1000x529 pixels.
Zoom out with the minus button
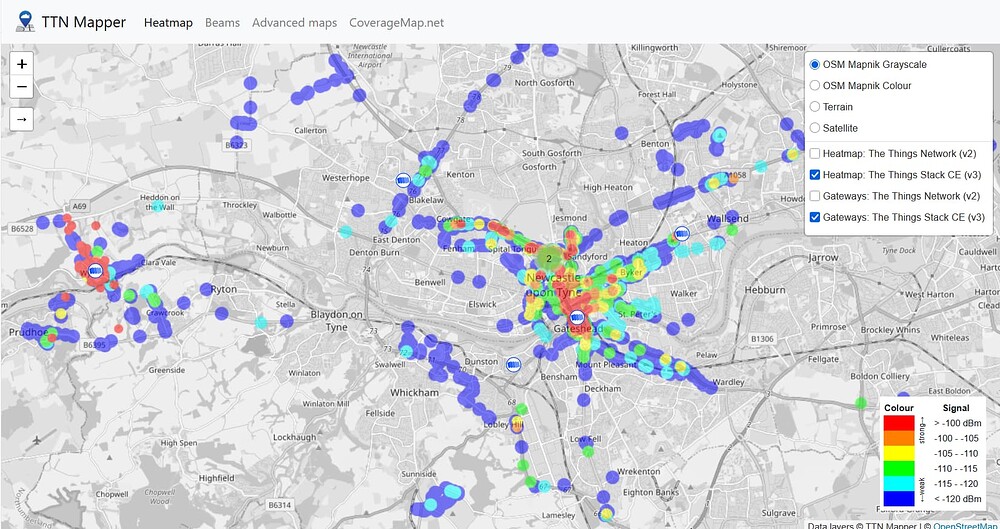pos(22,87)
